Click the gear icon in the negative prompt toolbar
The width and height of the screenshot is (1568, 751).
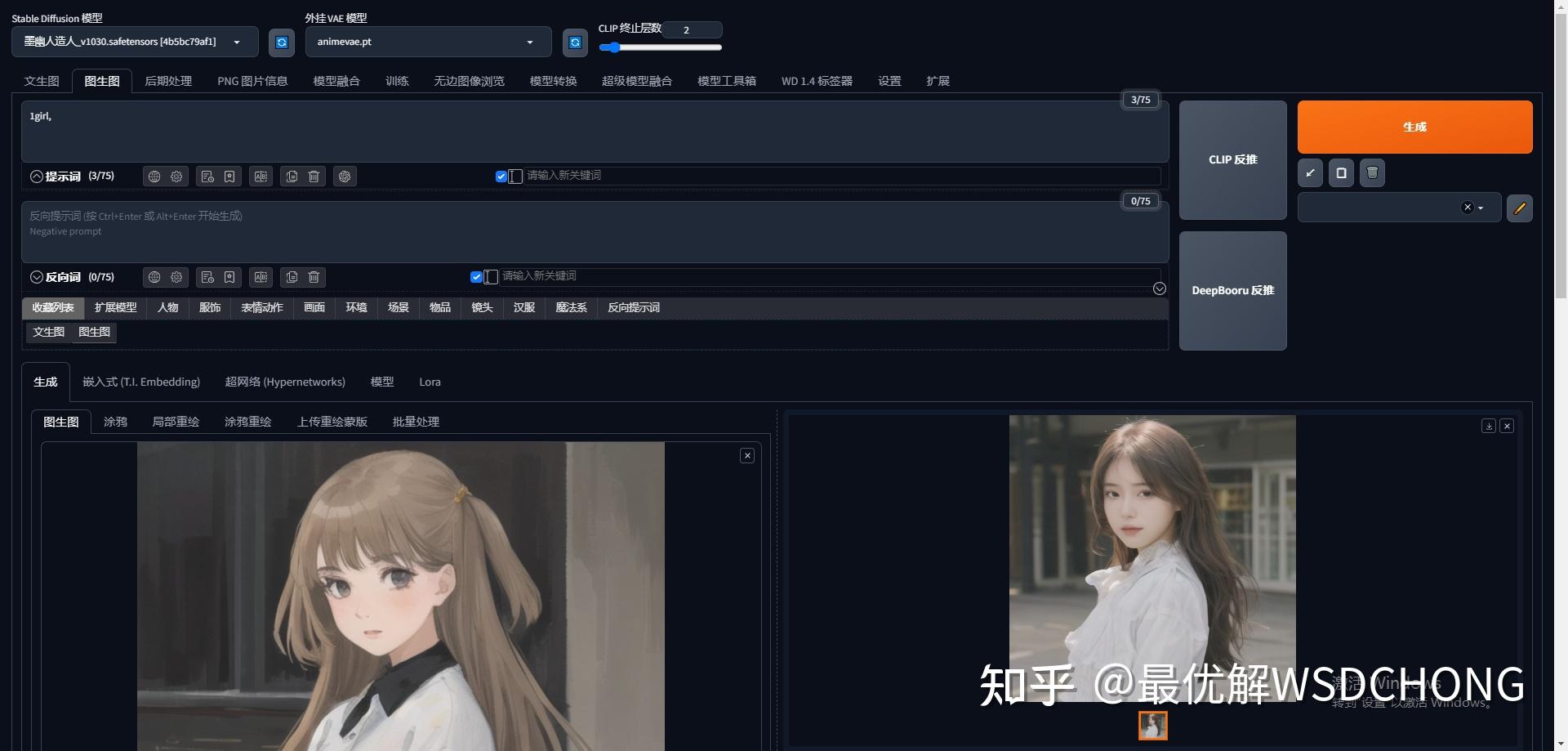tap(176, 277)
